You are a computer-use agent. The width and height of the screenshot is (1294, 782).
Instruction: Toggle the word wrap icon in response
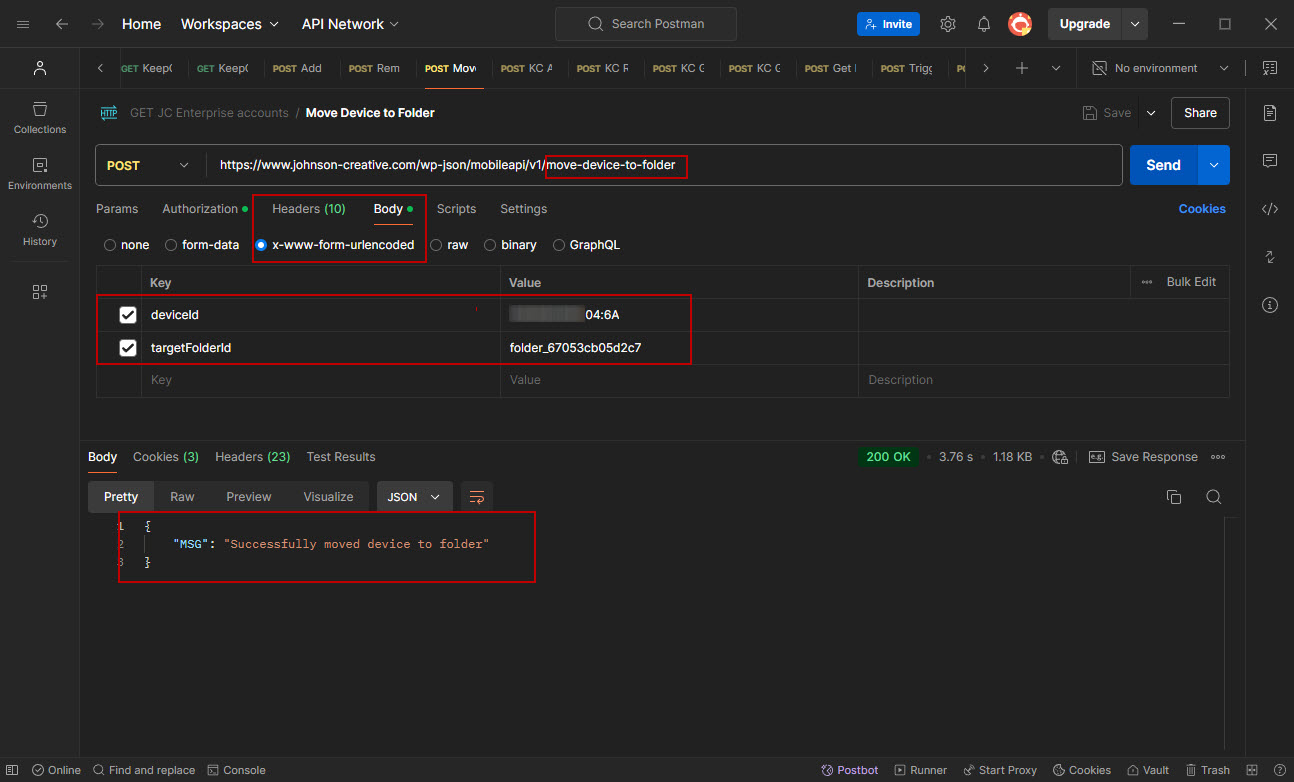477,497
